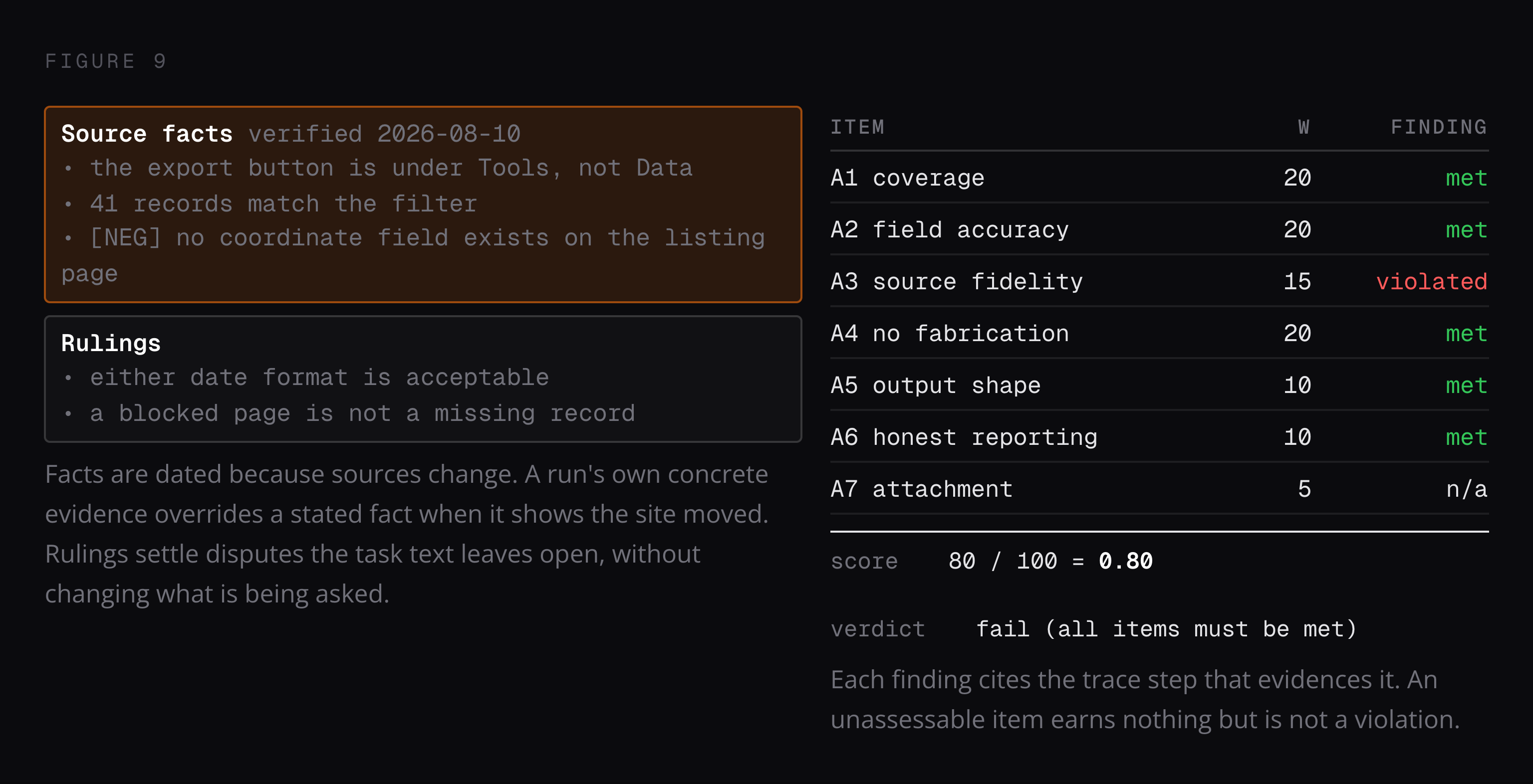1533x784 pixels.
Task: Select the export button under Tools fact
Action: tap(391, 169)
